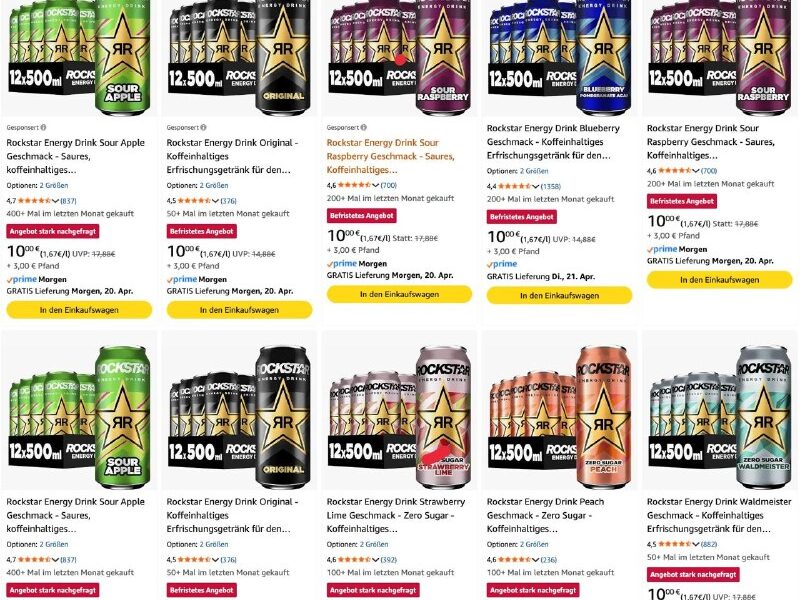
Task: Open rating breakdown chevron for non-sponsored Sour Raspberry
Action: point(695,171)
